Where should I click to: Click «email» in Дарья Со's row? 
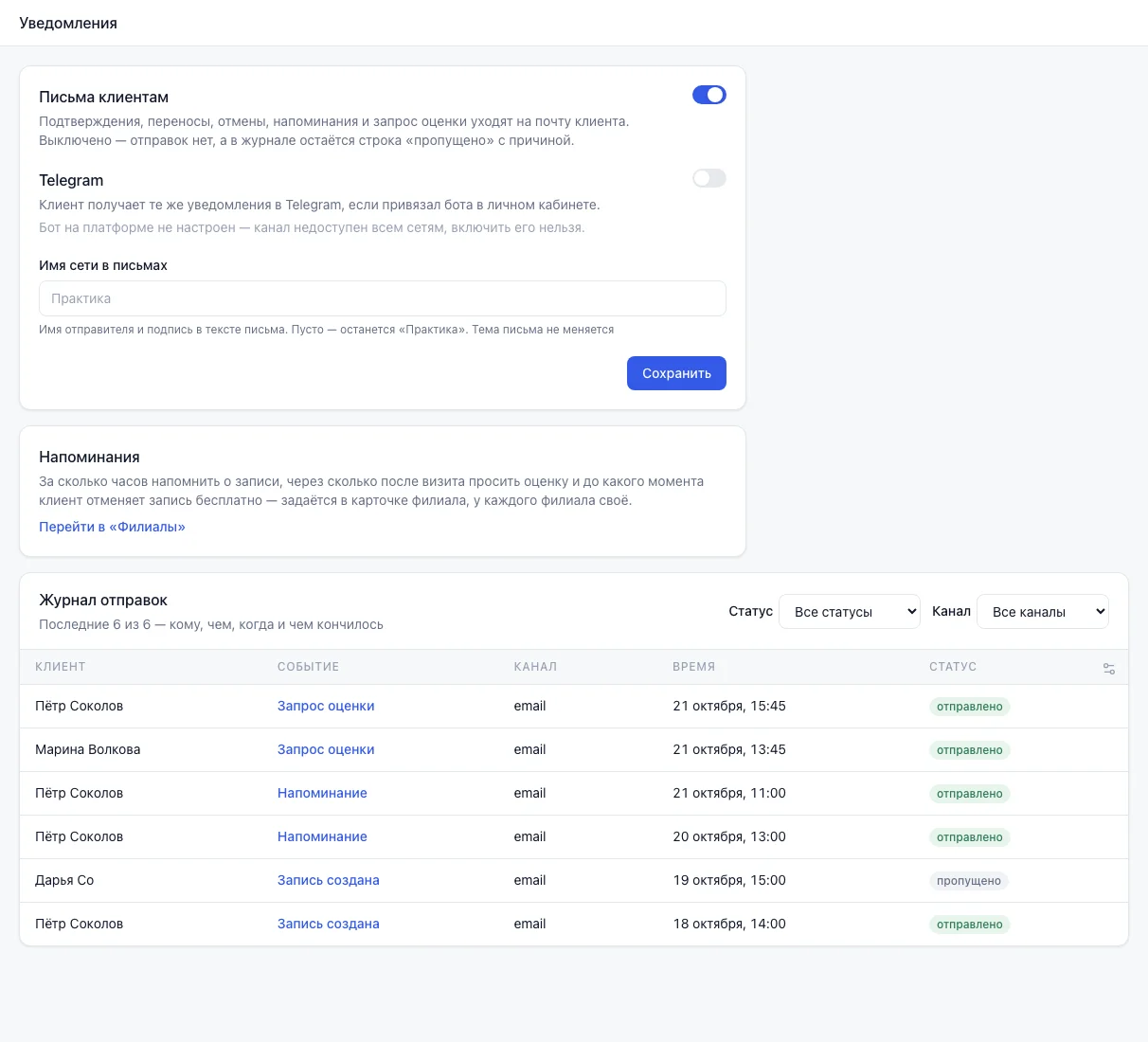(529, 880)
